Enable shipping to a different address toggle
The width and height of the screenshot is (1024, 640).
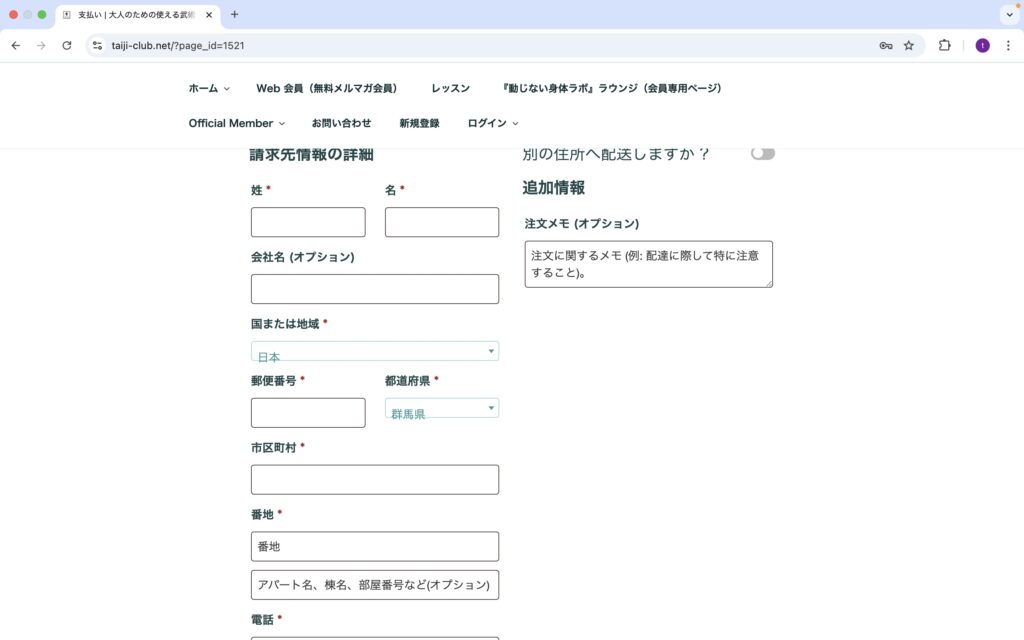(x=763, y=153)
